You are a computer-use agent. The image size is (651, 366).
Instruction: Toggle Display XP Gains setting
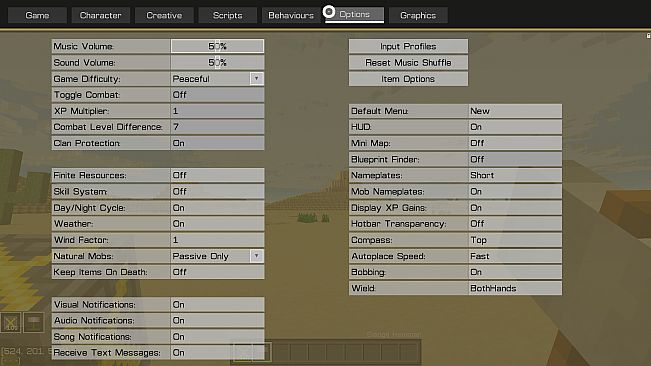tap(515, 208)
